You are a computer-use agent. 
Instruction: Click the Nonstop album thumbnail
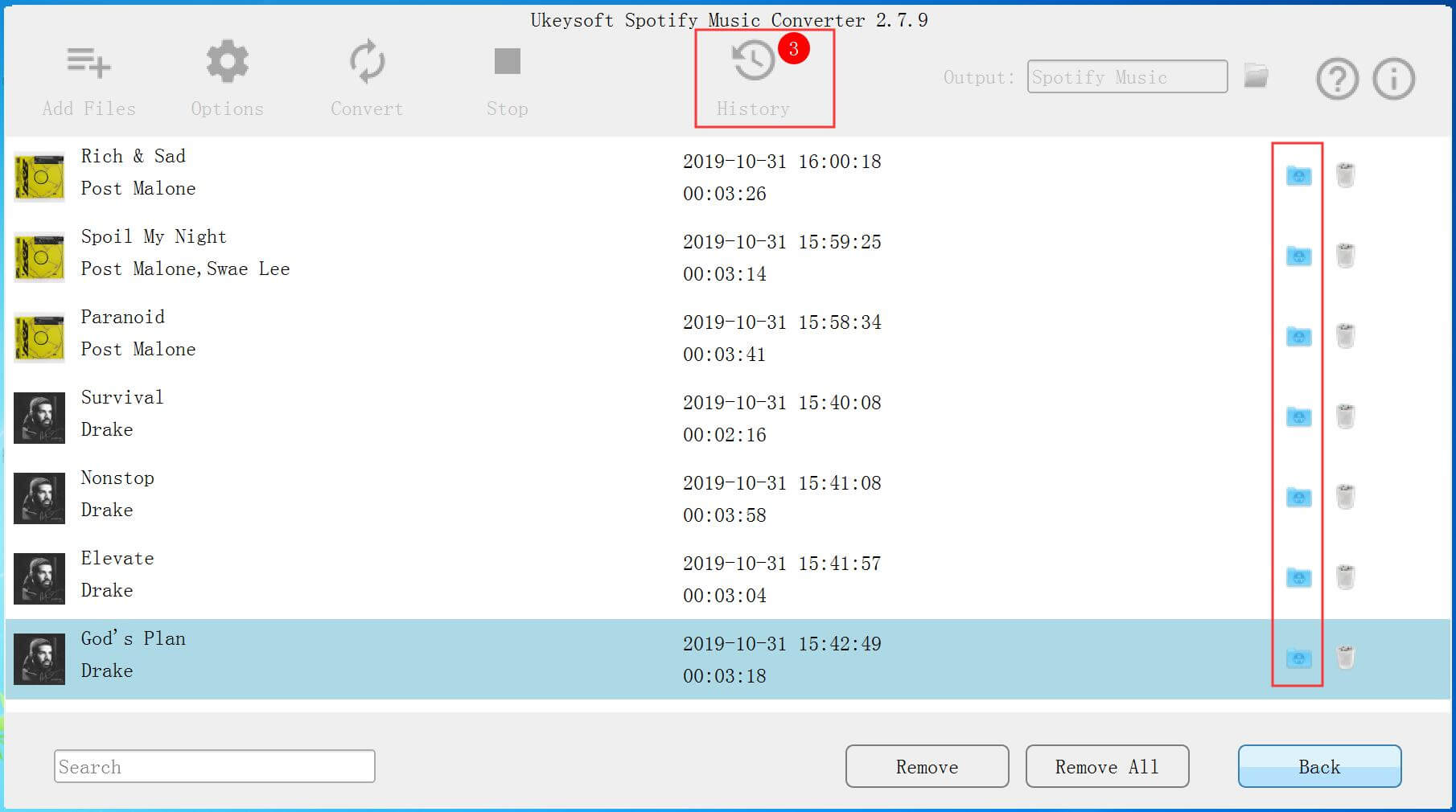39,498
